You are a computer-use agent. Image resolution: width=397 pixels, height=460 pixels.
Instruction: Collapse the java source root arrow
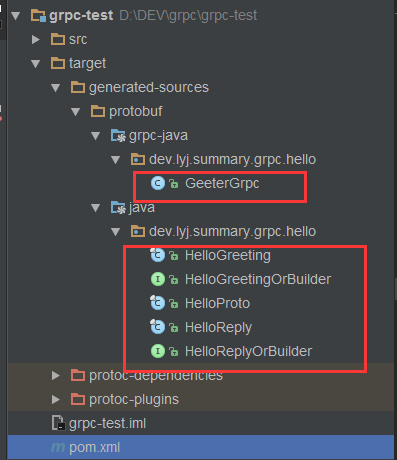point(96,208)
